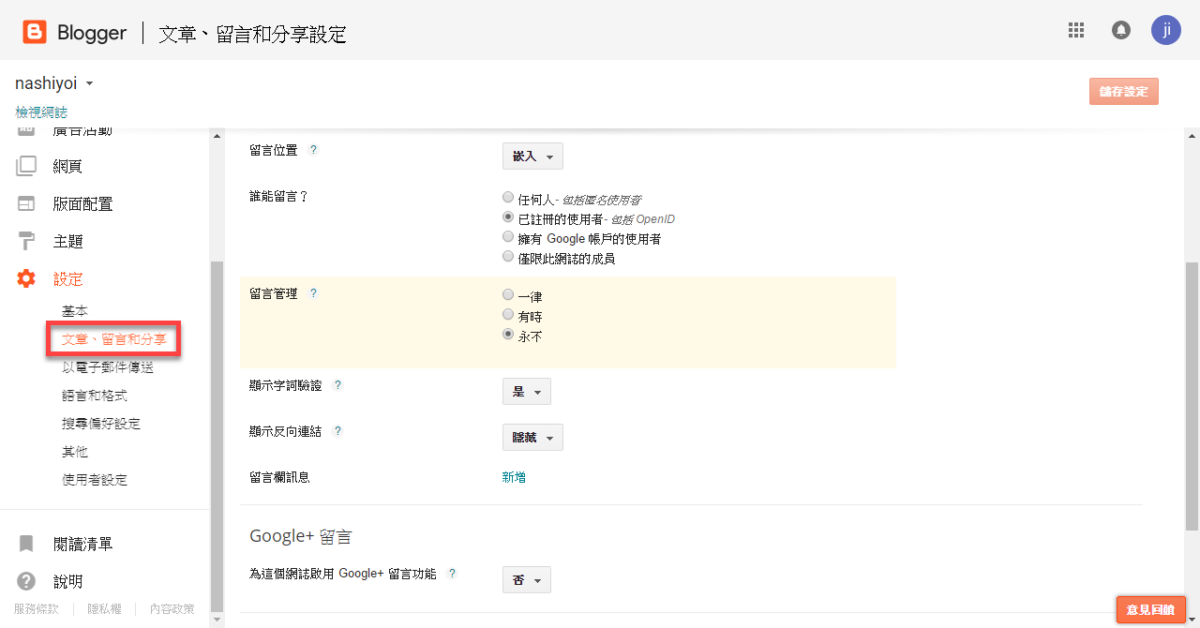Select 擁有 Google 帳戶的使用者 radio option
Viewport: 1200px width, 628px height.
tap(508, 237)
